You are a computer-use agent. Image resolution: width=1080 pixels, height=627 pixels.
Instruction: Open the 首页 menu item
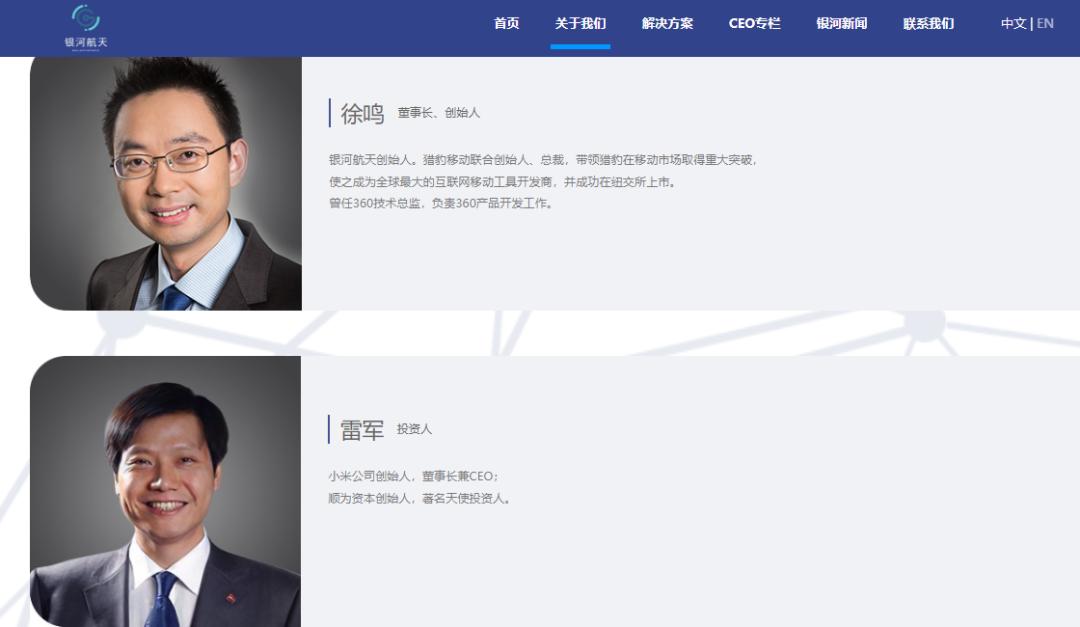pos(506,23)
